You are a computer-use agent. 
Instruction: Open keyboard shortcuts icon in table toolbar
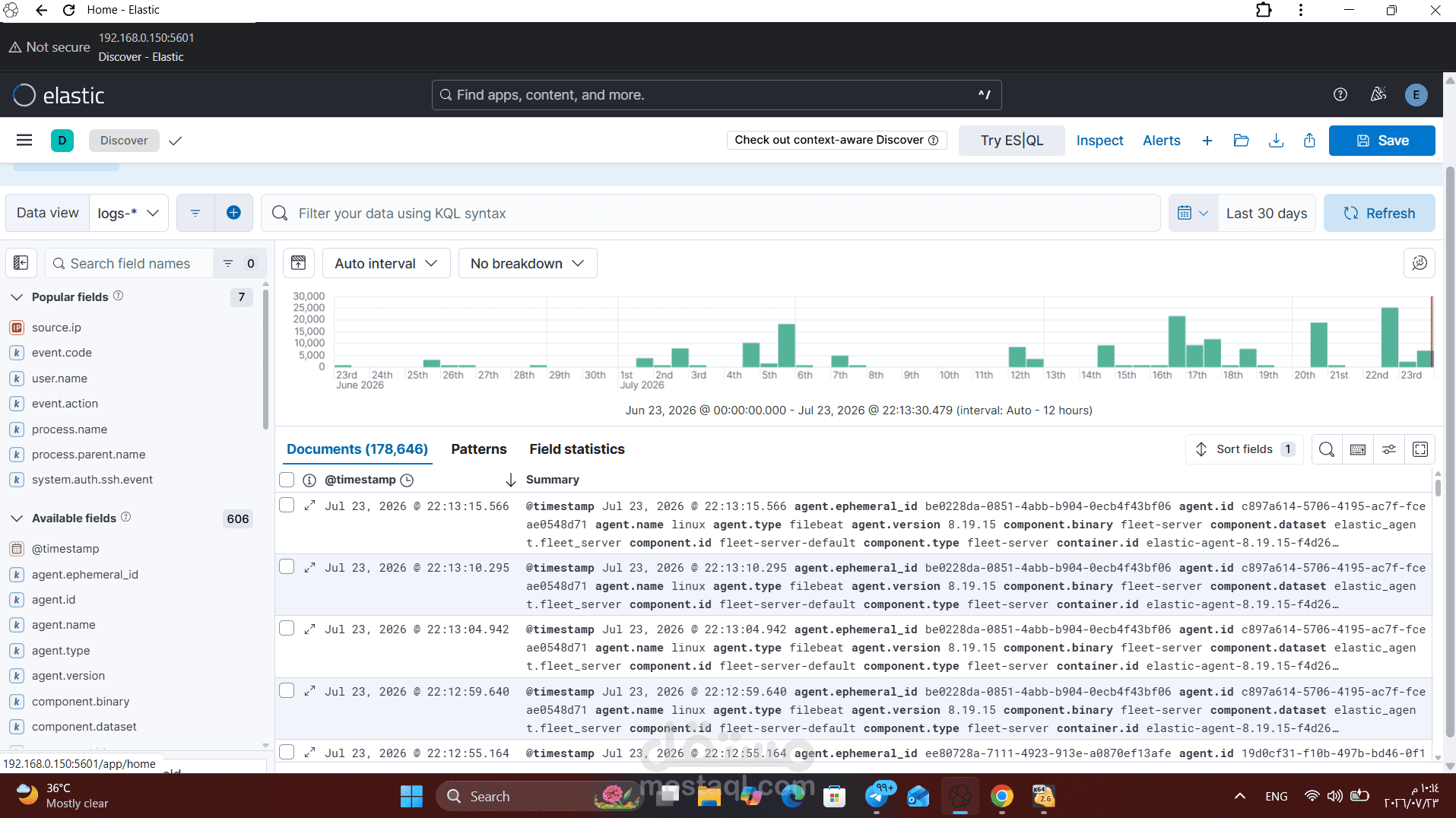point(1357,449)
